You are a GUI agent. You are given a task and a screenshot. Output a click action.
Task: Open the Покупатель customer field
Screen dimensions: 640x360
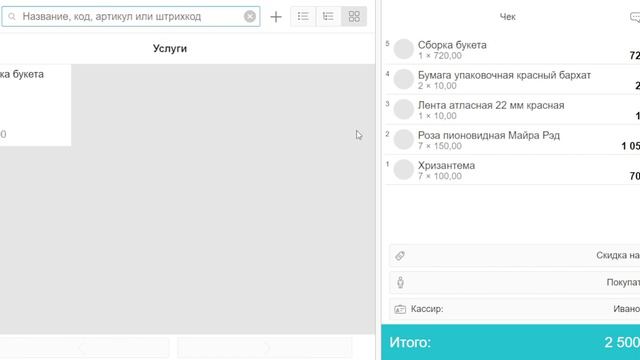tap(515, 282)
